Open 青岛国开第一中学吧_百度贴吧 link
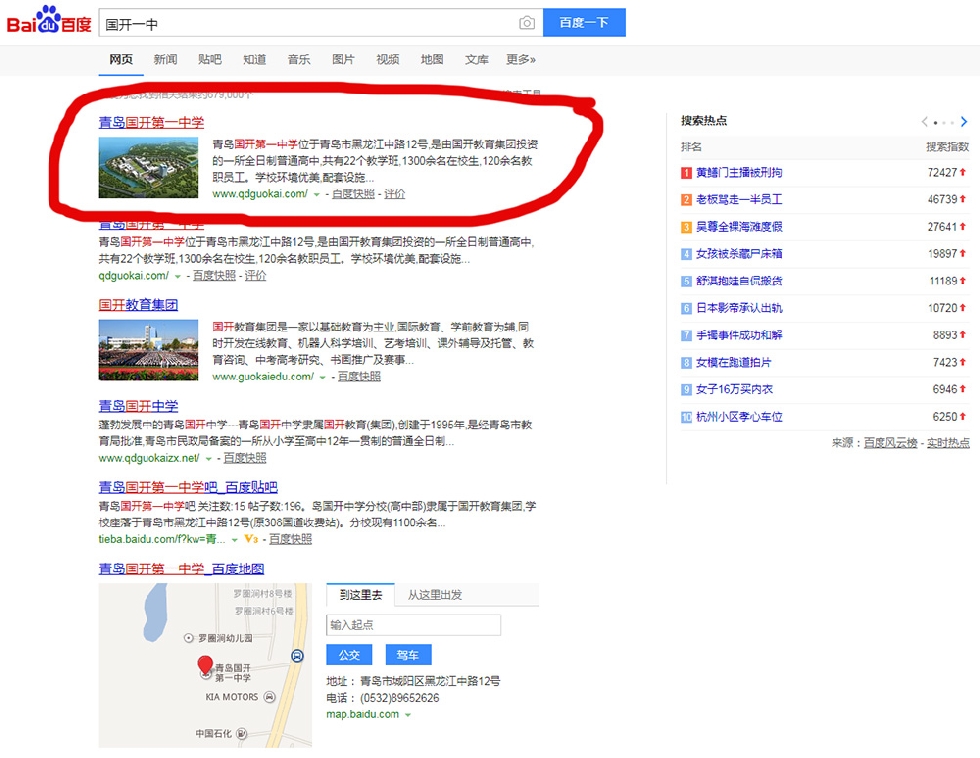 [x=188, y=487]
